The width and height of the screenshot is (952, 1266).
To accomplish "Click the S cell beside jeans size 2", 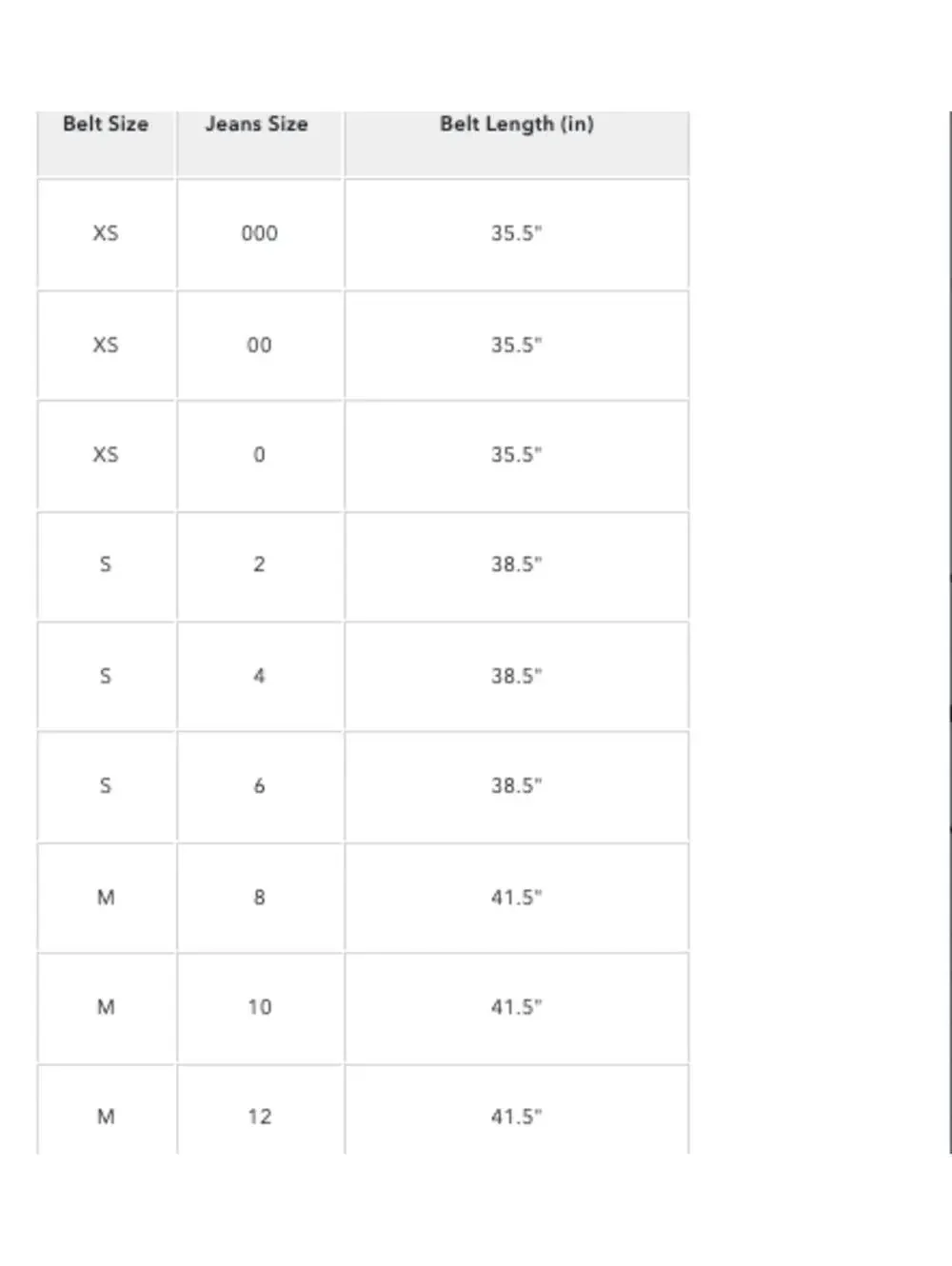I will (x=106, y=565).
